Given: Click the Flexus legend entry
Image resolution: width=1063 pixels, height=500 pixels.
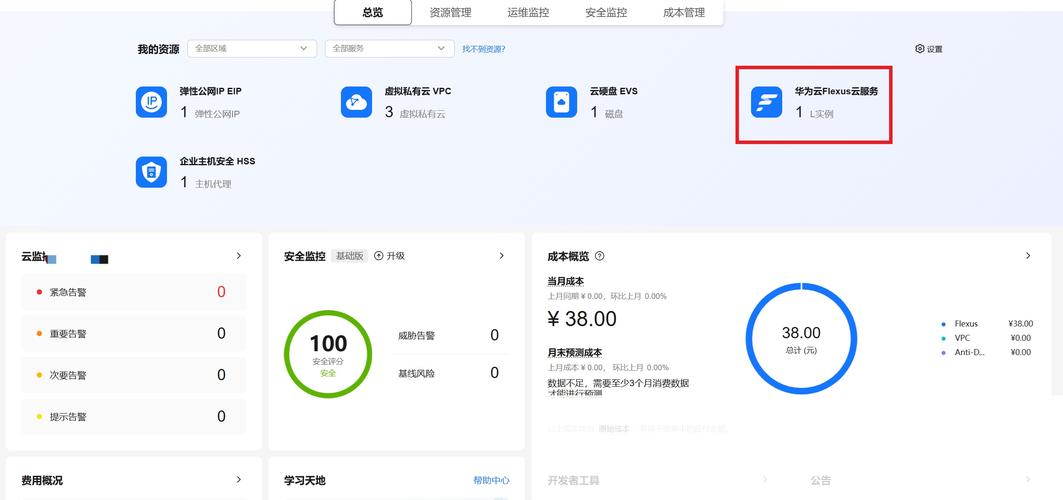Looking at the screenshot, I should (987, 324).
